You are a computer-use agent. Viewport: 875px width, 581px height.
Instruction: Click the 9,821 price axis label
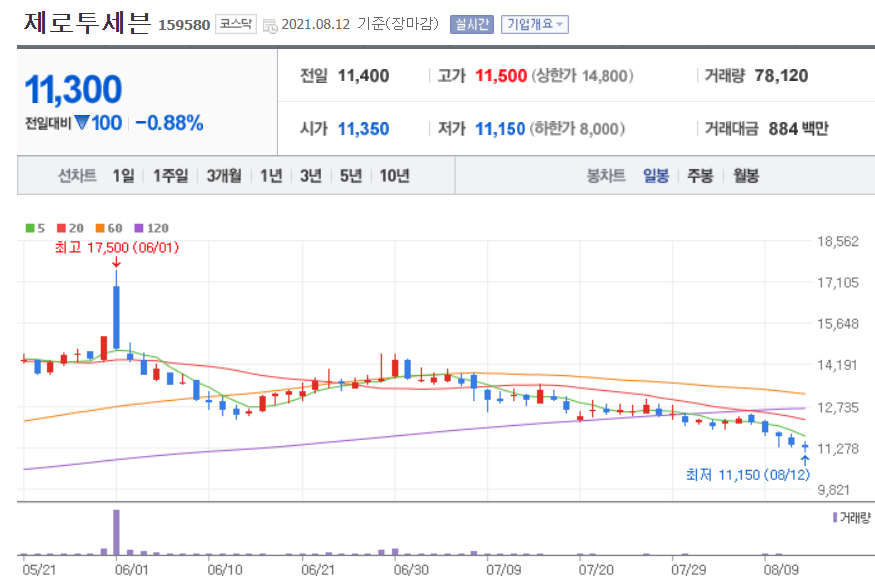pyautogui.click(x=834, y=490)
